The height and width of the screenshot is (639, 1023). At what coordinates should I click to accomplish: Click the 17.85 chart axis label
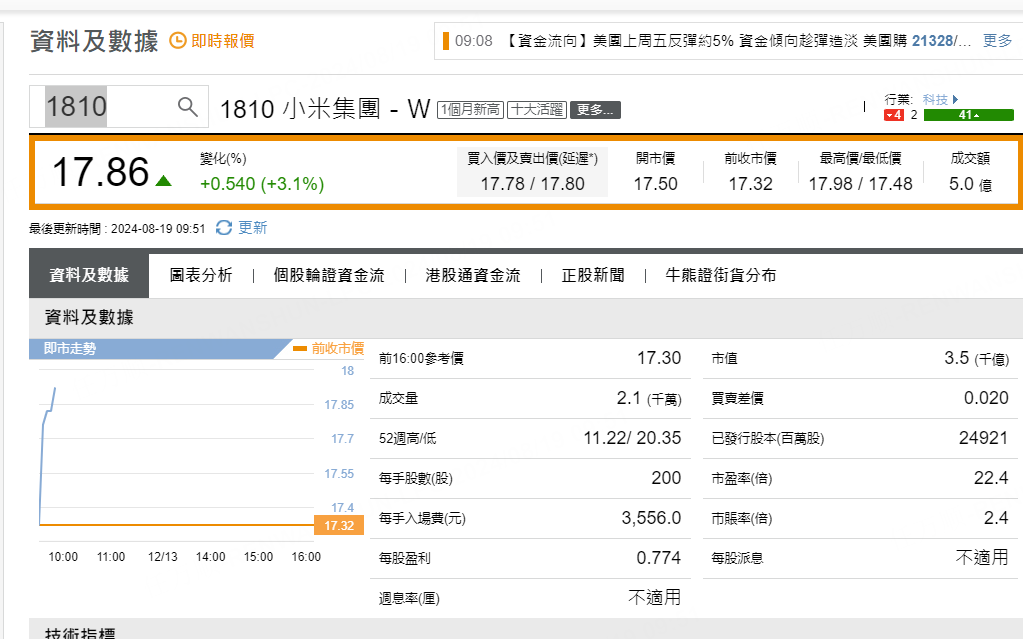coord(339,405)
